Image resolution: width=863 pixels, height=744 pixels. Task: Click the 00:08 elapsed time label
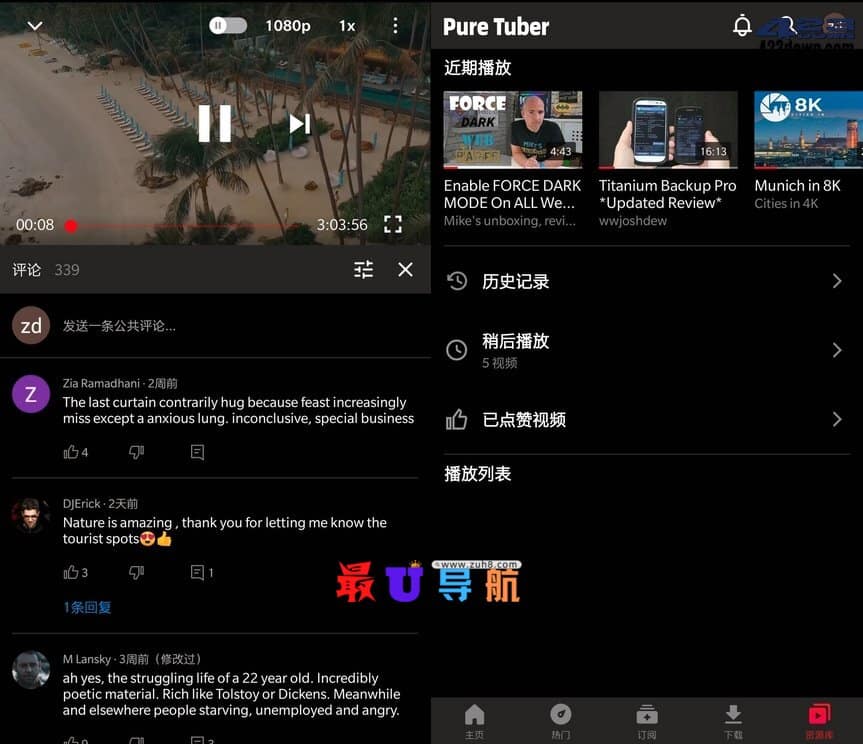point(35,225)
